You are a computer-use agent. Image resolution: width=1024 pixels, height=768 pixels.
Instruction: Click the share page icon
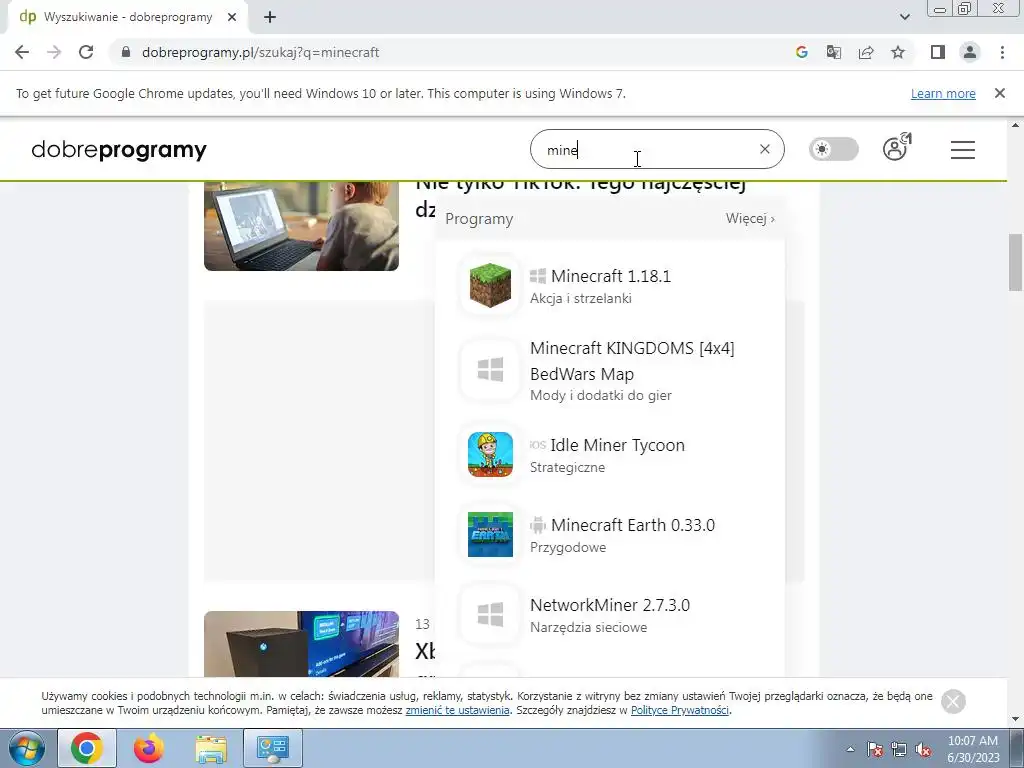point(866,52)
